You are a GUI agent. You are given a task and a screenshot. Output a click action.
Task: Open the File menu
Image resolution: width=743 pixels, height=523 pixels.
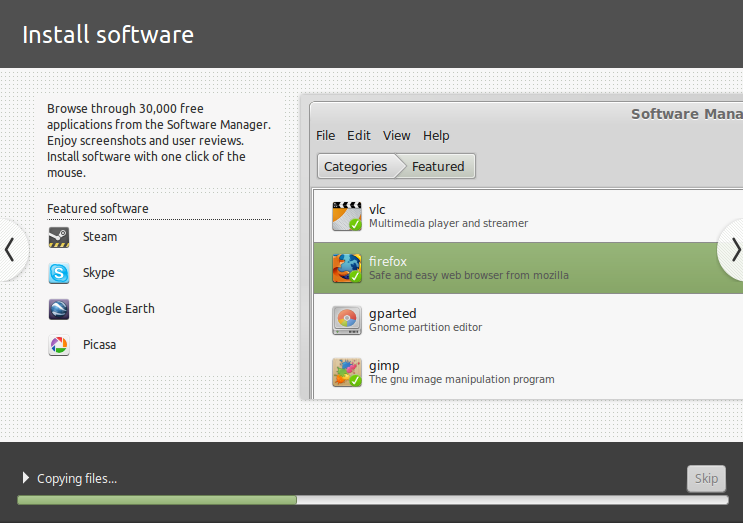pos(326,136)
